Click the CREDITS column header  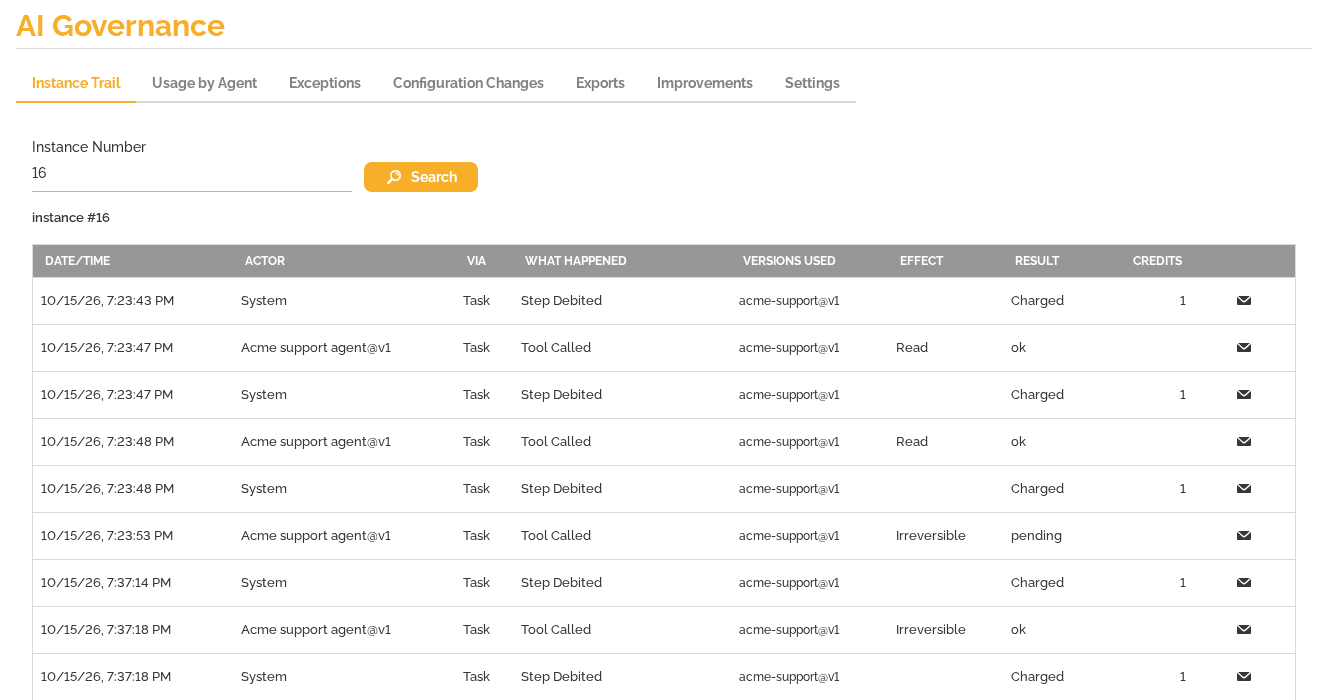(1158, 261)
